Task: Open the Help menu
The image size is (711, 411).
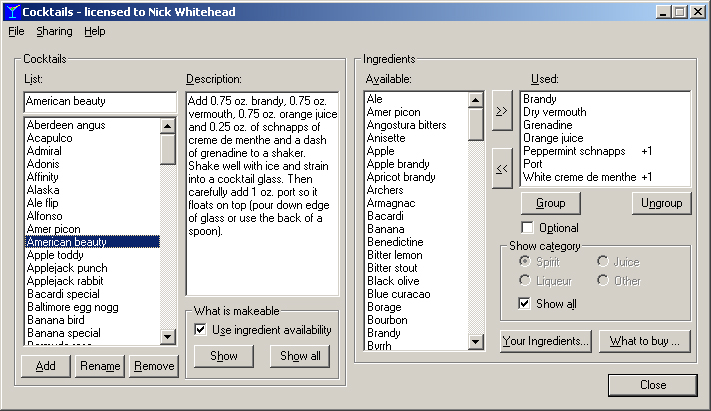Action: [95, 31]
